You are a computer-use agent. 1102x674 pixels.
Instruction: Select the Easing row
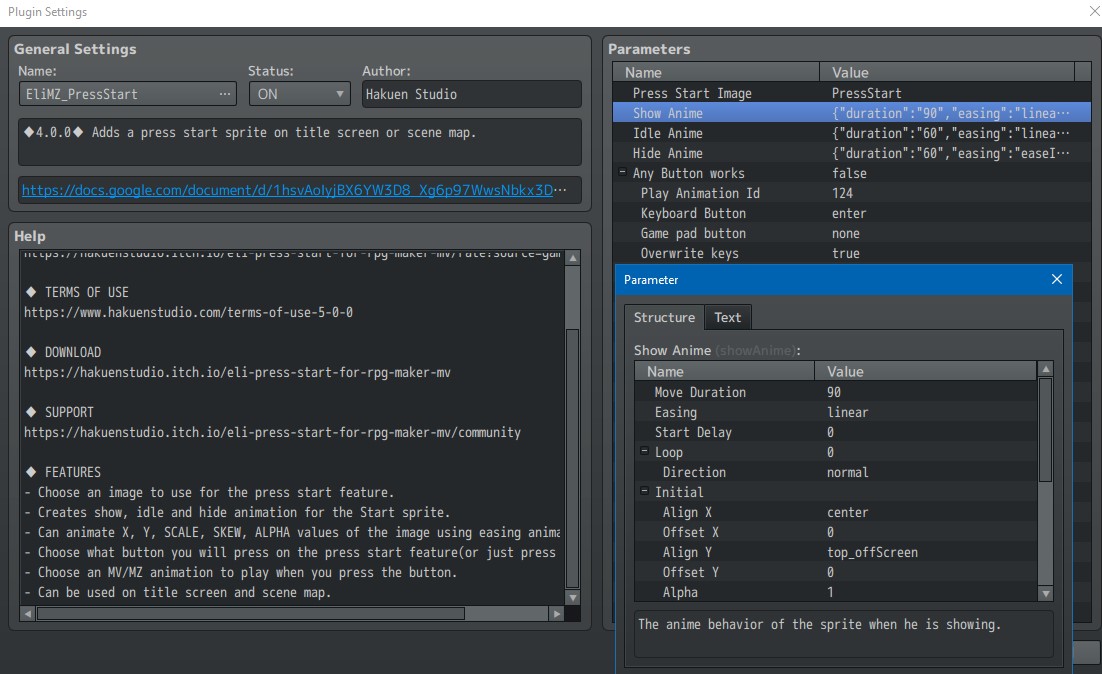pyautogui.click(x=836, y=412)
